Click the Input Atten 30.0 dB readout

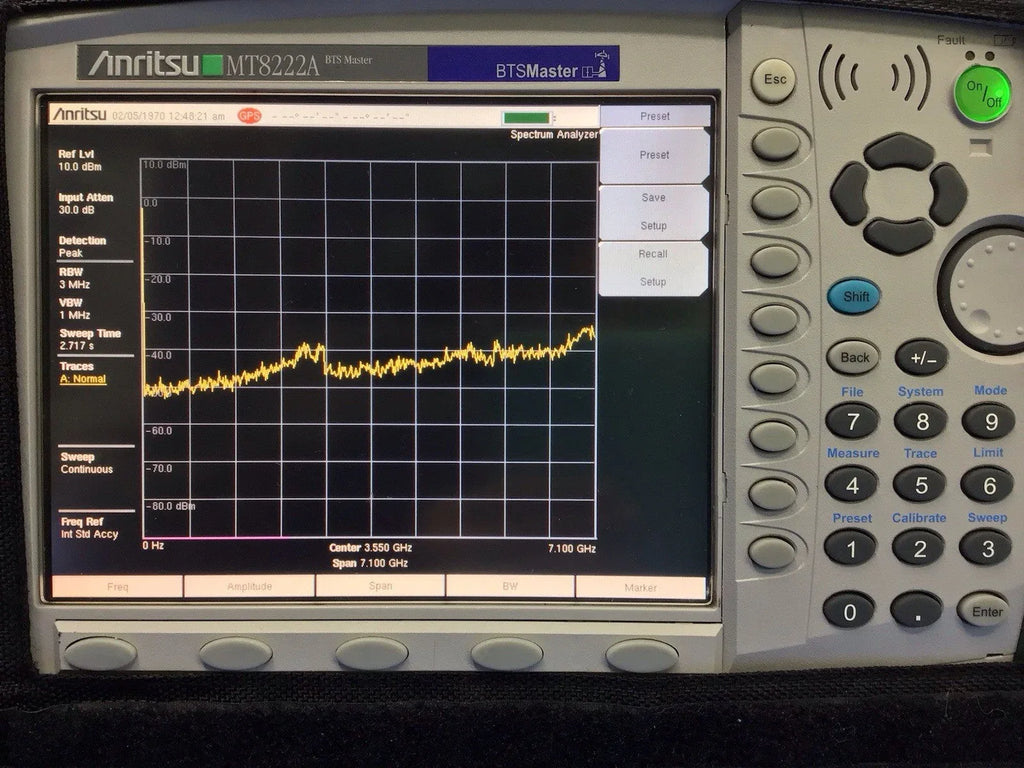(86, 203)
